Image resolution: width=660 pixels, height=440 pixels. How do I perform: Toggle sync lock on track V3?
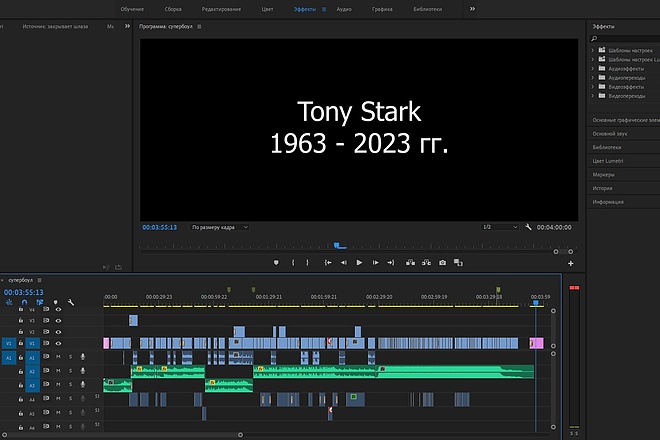46,320
